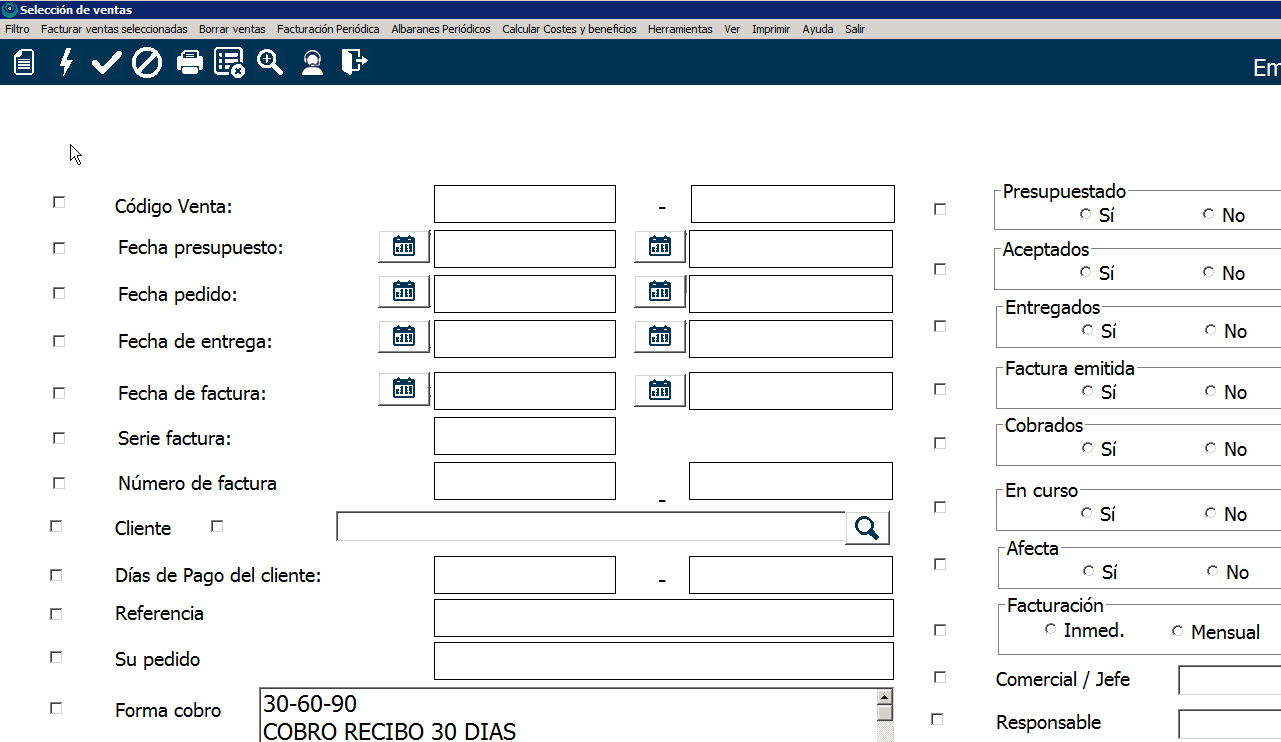Click the zoom magnifier toolbar icon
Image resolution: width=1281 pixels, height=742 pixels.
coord(270,63)
